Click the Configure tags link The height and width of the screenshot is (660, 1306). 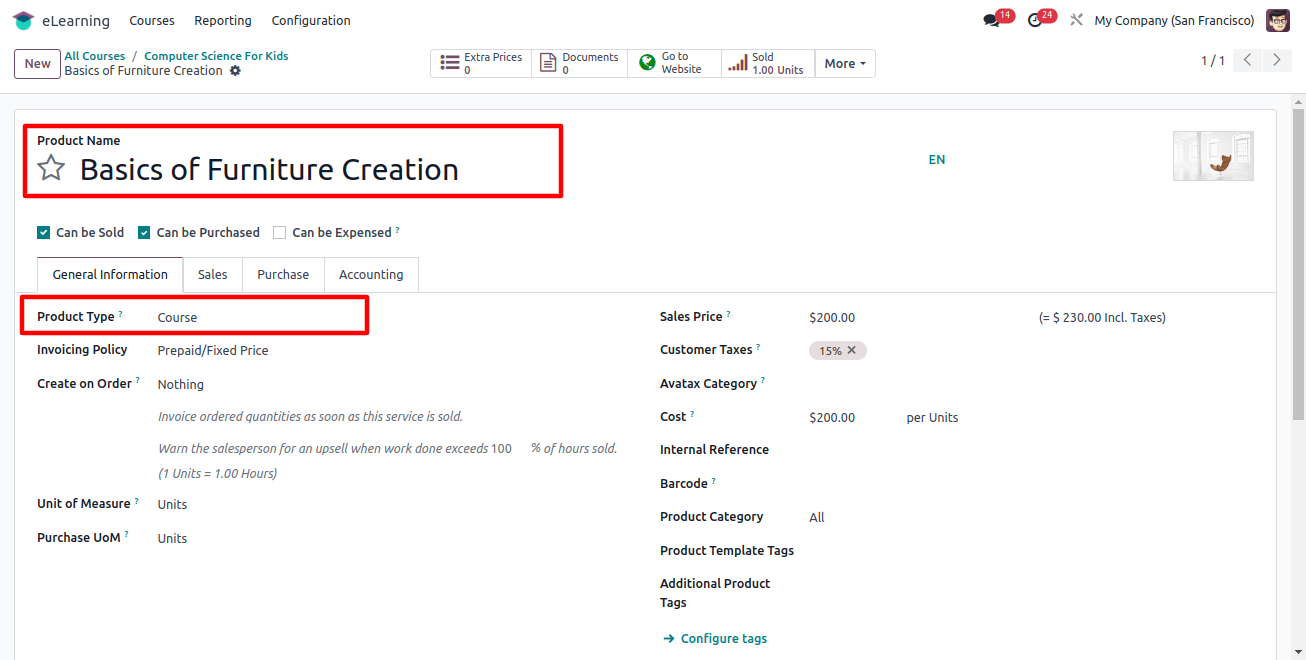pyautogui.click(x=715, y=639)
